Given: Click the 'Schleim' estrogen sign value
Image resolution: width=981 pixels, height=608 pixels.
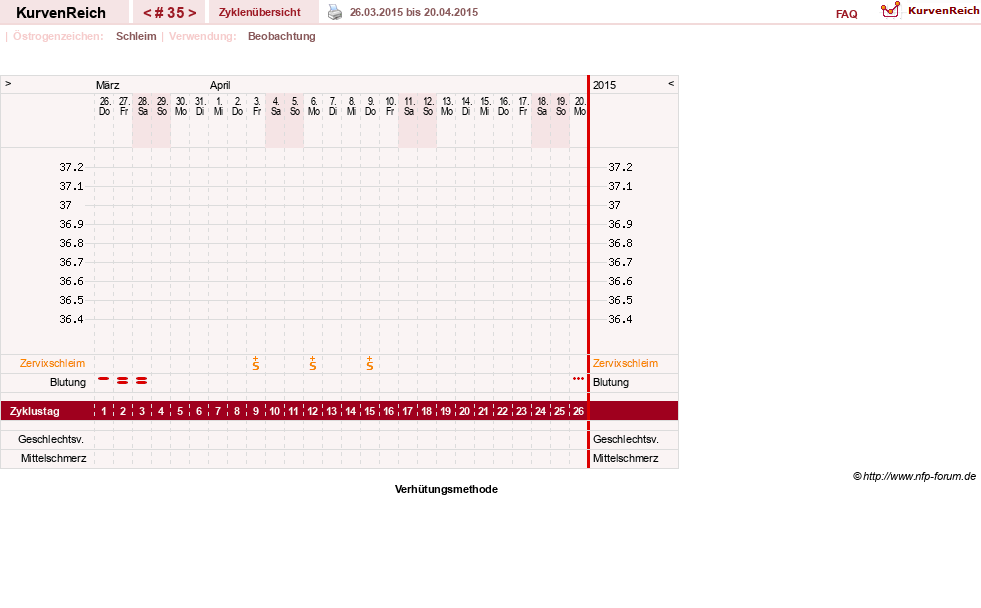Looking at the screenshot, I should (x=136, y=36).
